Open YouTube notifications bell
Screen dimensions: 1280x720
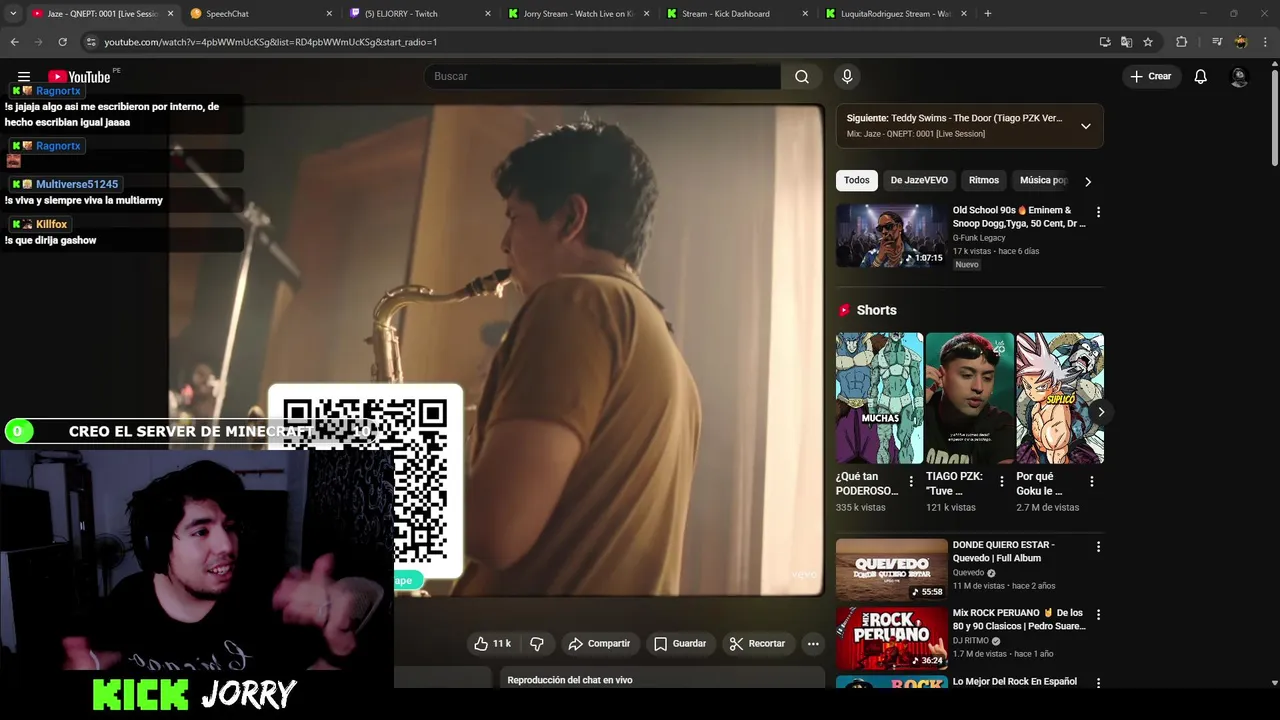point(1201,77)
